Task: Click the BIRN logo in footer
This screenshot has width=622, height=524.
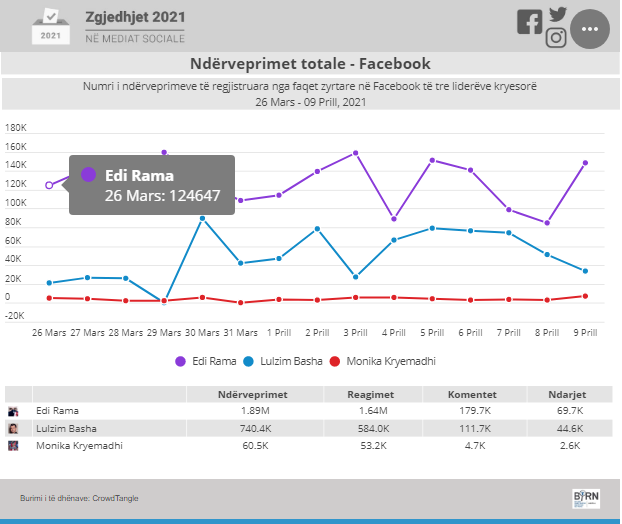Action: [x=586, y=499]
